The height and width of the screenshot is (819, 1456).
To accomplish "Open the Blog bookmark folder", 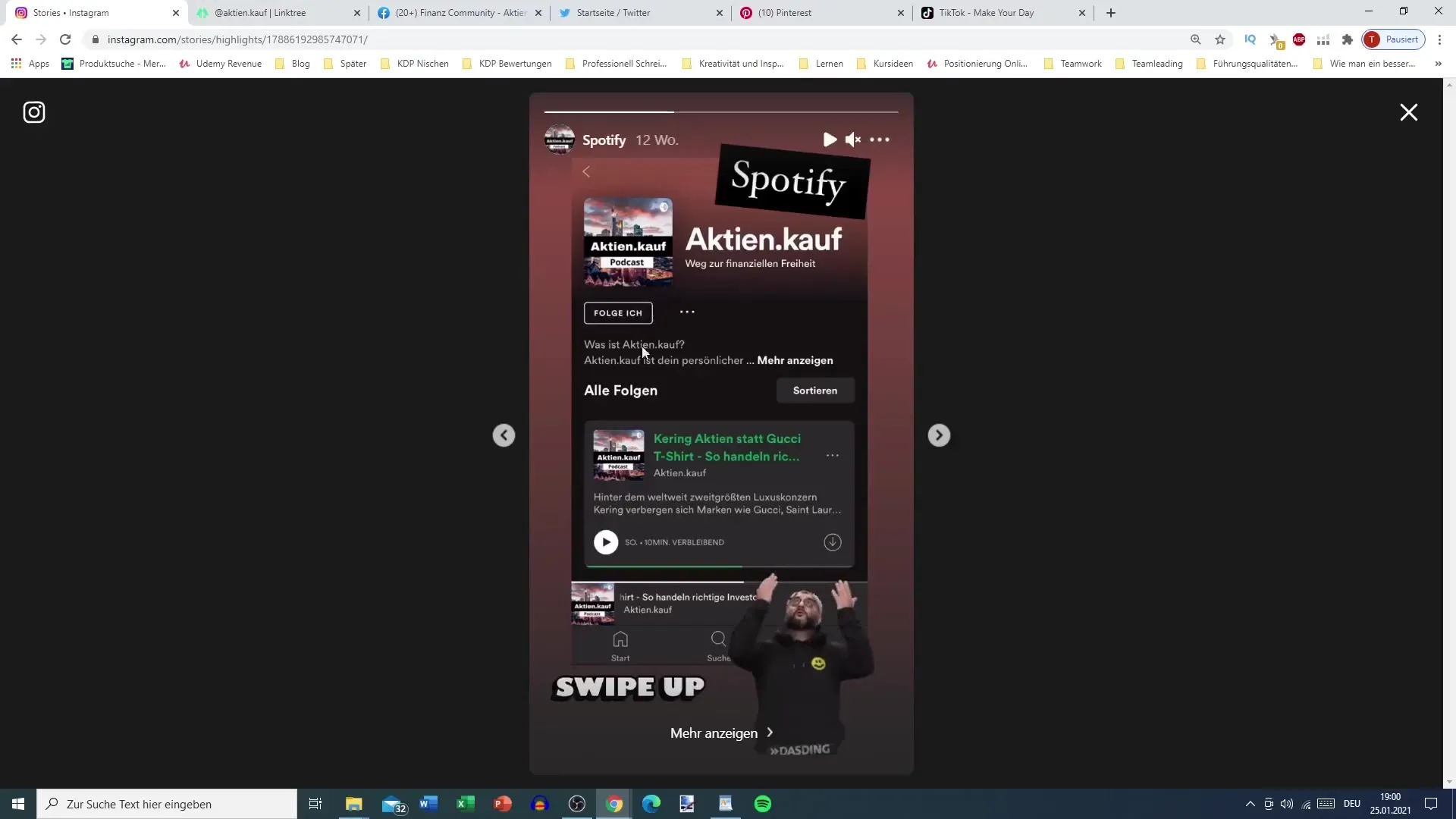I will coord(293,64).
